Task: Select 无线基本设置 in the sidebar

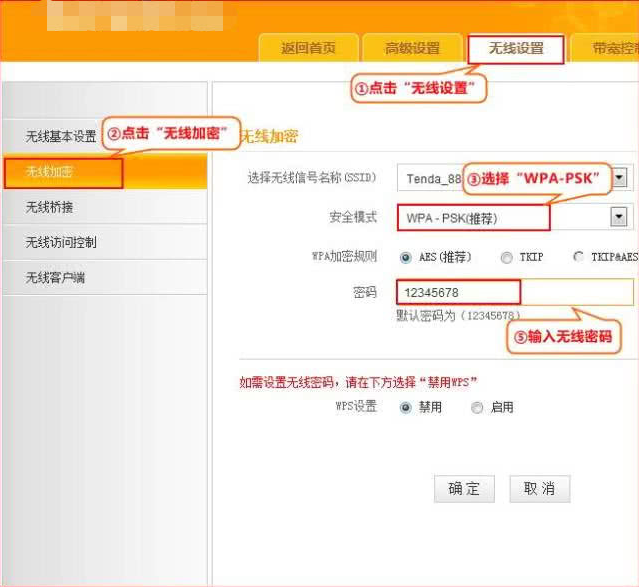Action: (61, 136)
